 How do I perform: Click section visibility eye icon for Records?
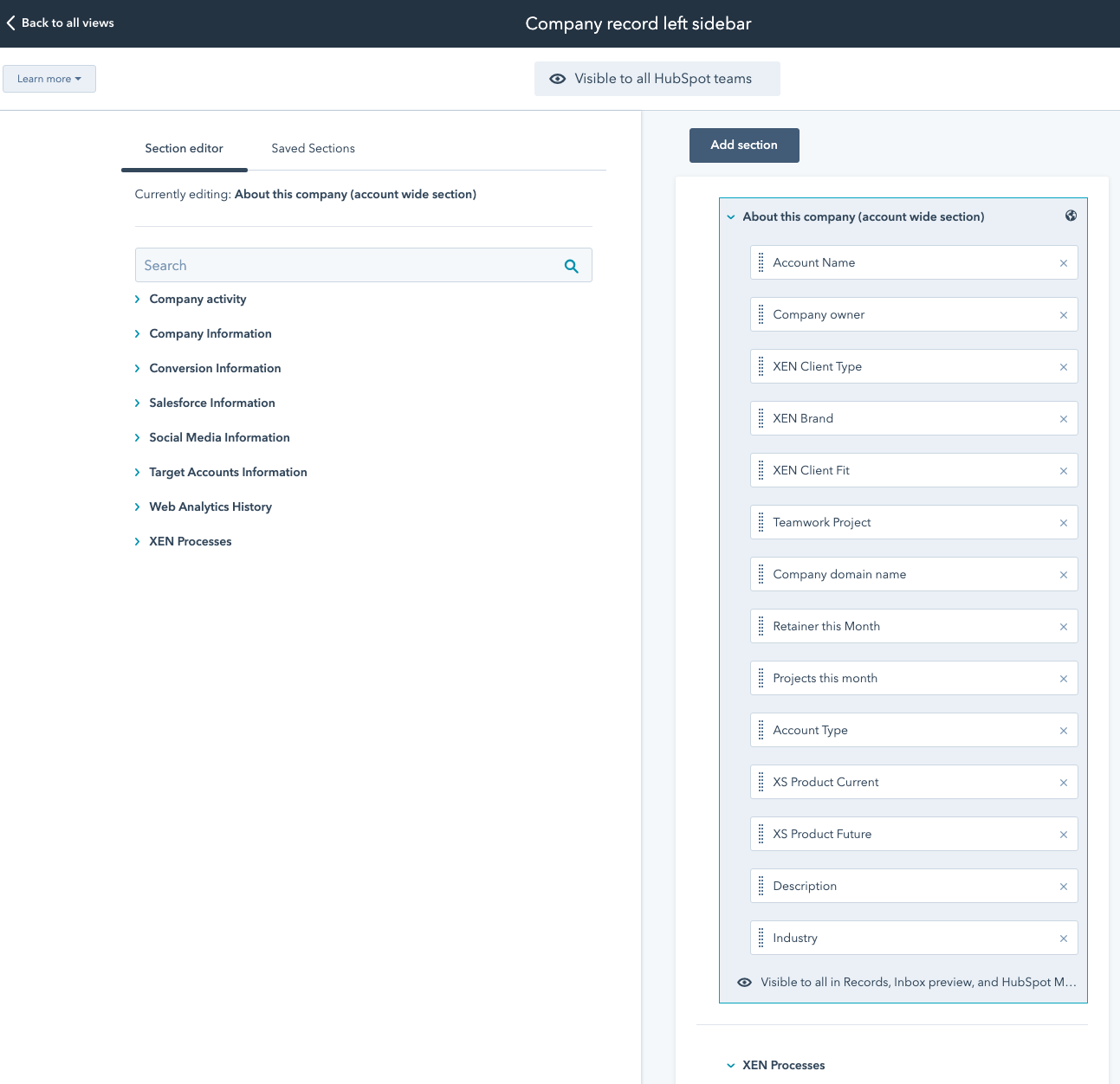(744, 983)
